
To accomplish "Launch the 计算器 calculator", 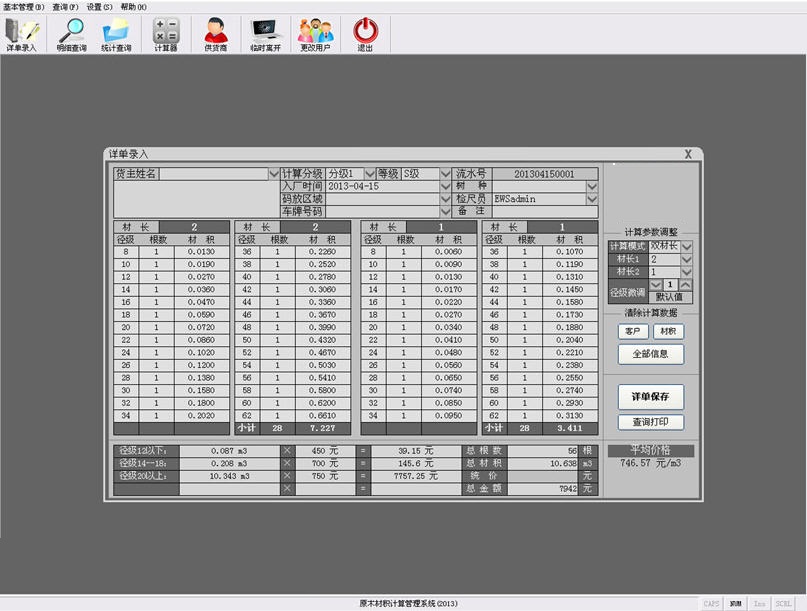I will [165, 34].
